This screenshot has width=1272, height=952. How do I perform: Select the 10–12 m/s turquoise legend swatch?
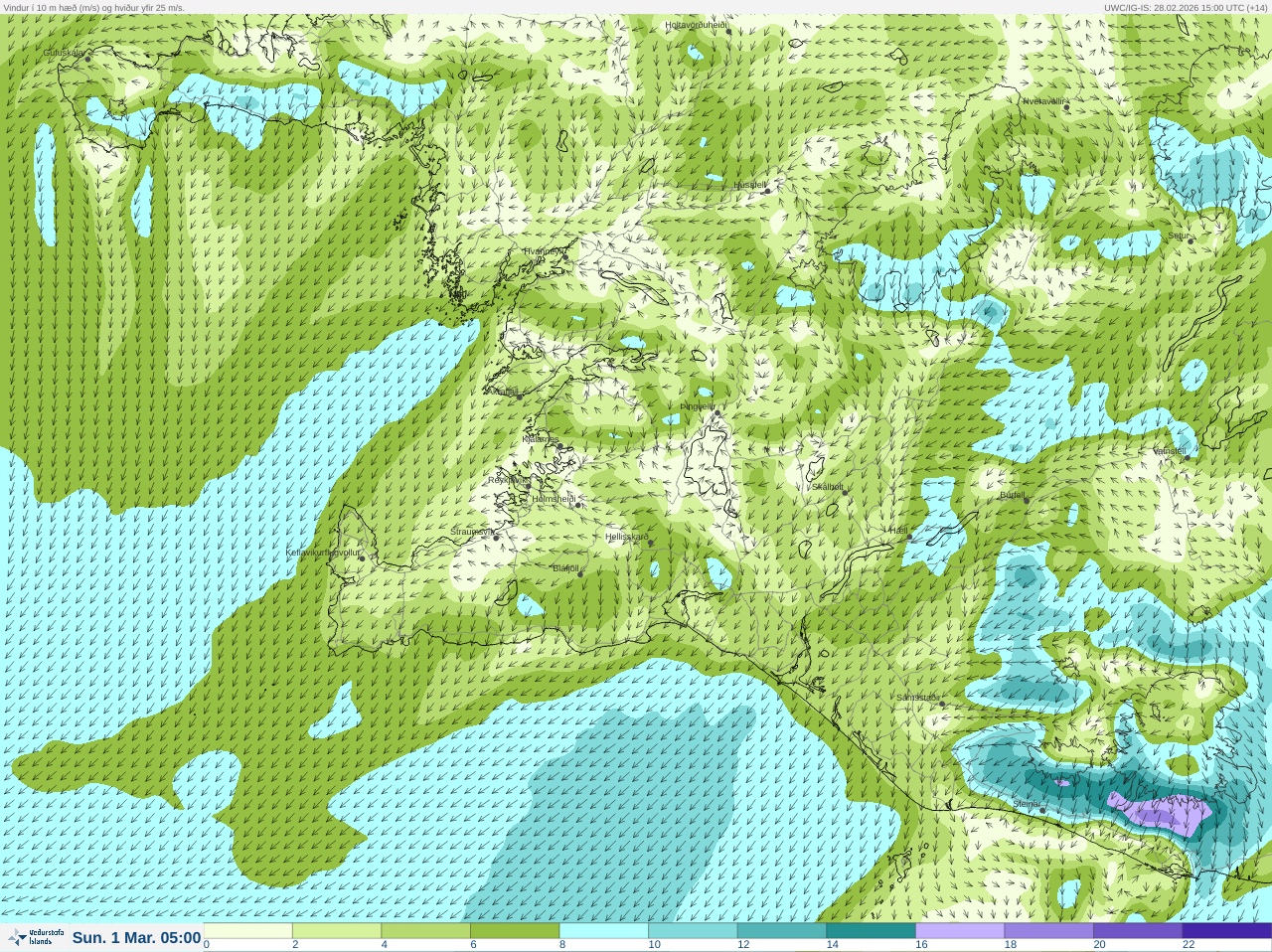[x=693, y=931]
